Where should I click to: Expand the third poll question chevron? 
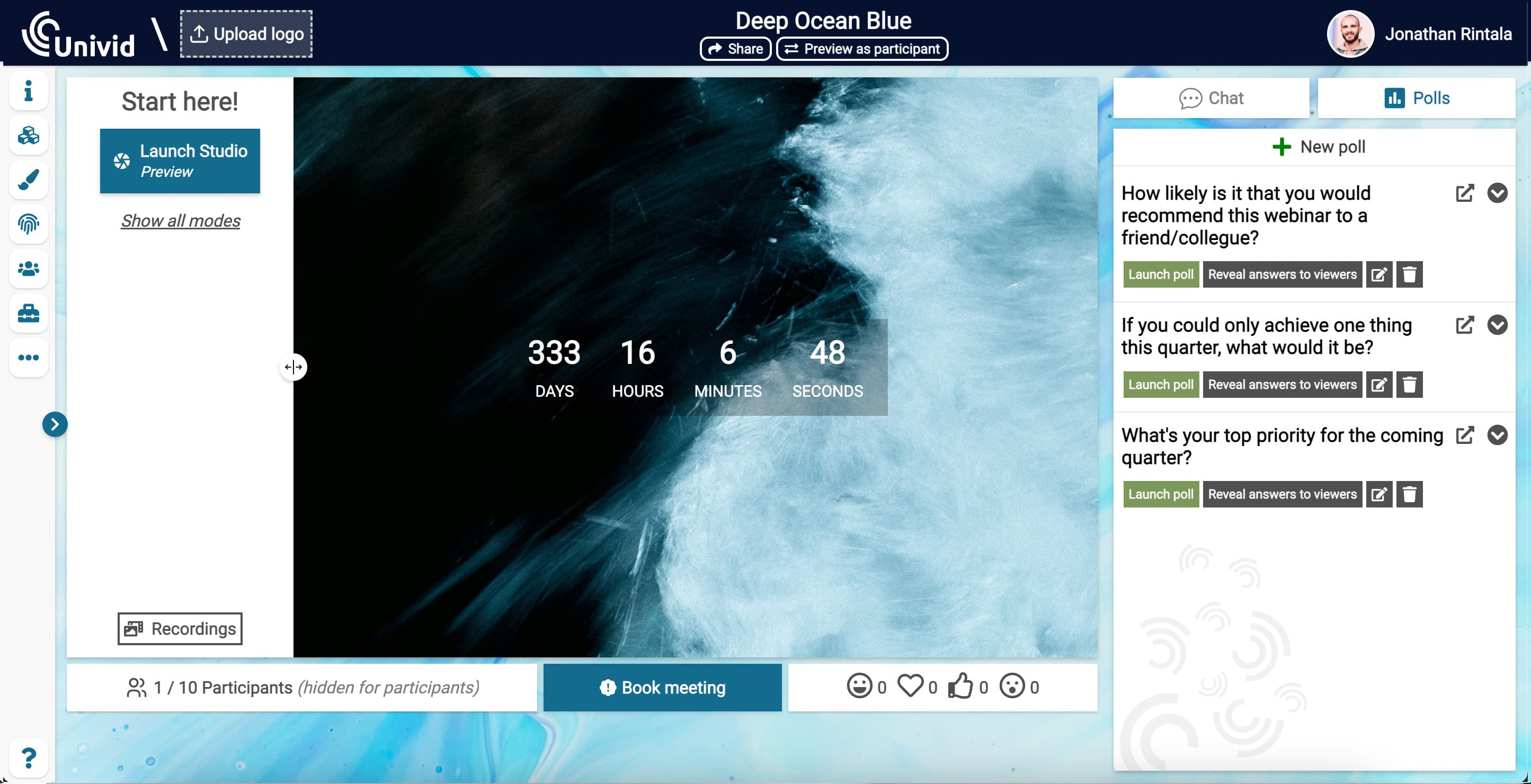(1498, 435)
